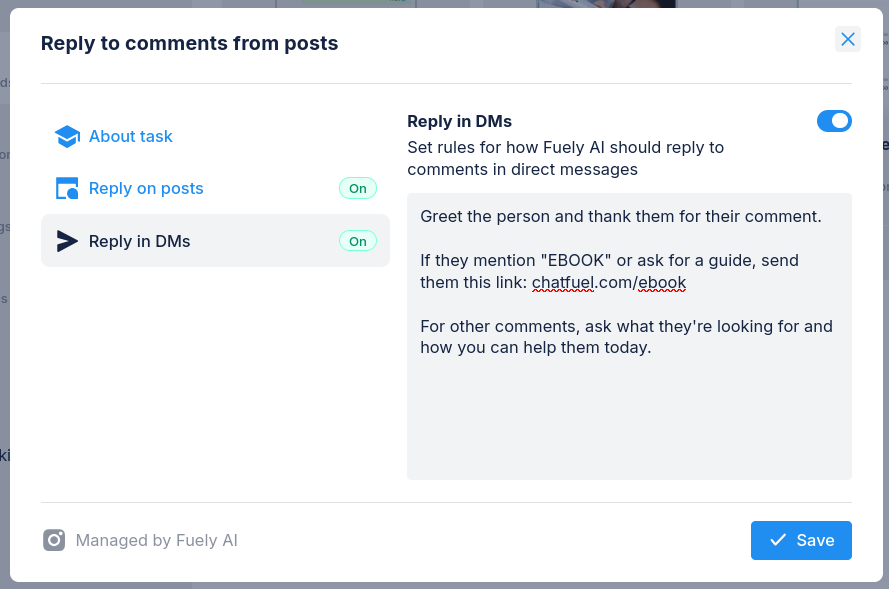Open the About task section
The width and height of the screenshot is (889, 589).
pos(130,136)
